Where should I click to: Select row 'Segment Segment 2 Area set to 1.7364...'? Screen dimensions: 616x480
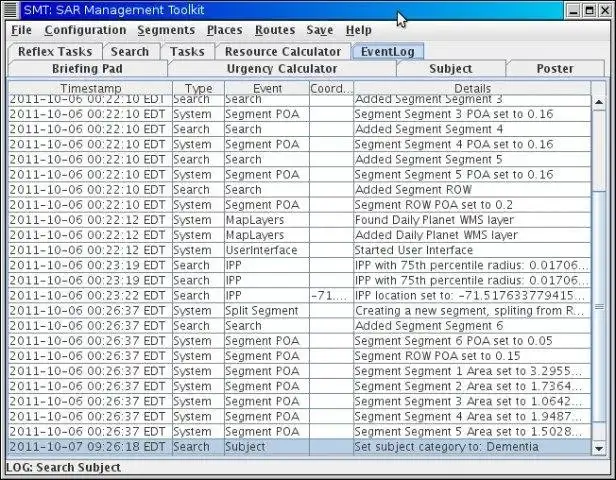pos(299,386)
